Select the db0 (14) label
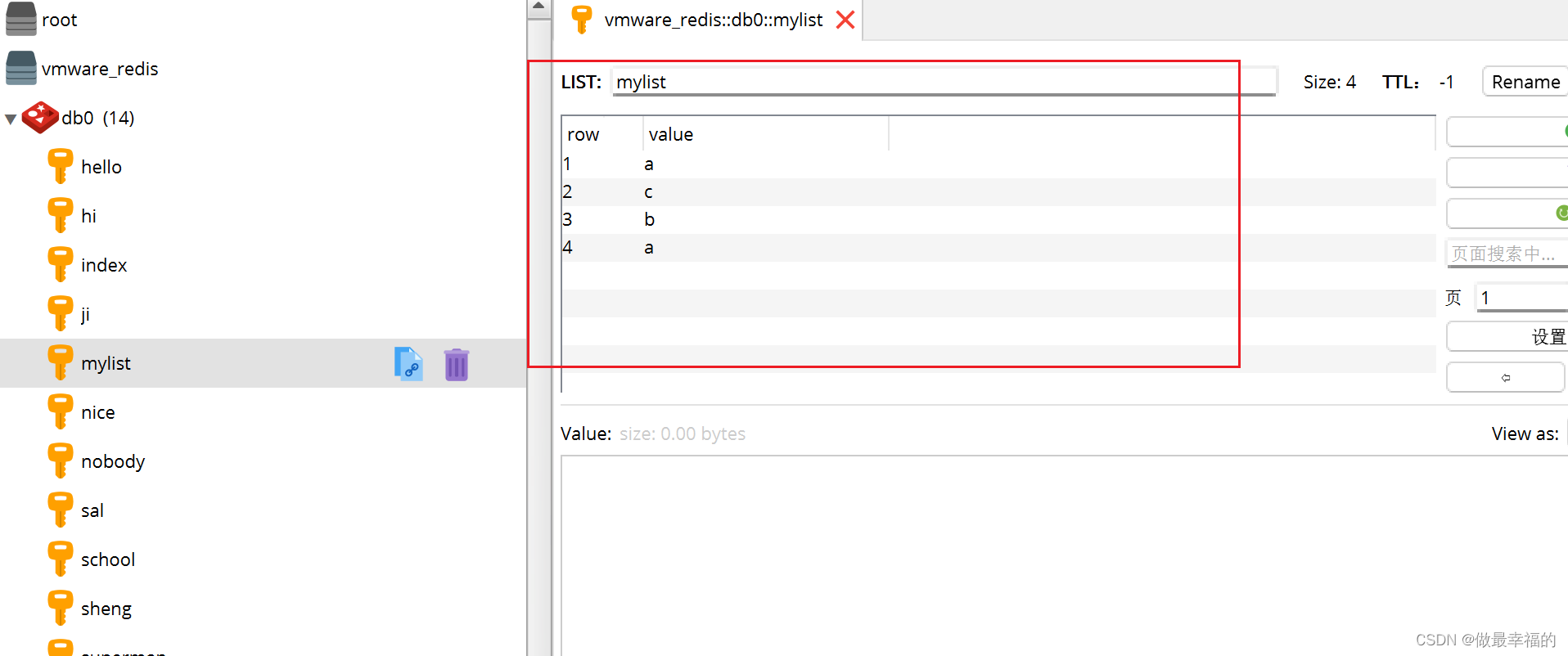Image resolution: width=1568 pixels, height=656 pixels. click(98, 118)
